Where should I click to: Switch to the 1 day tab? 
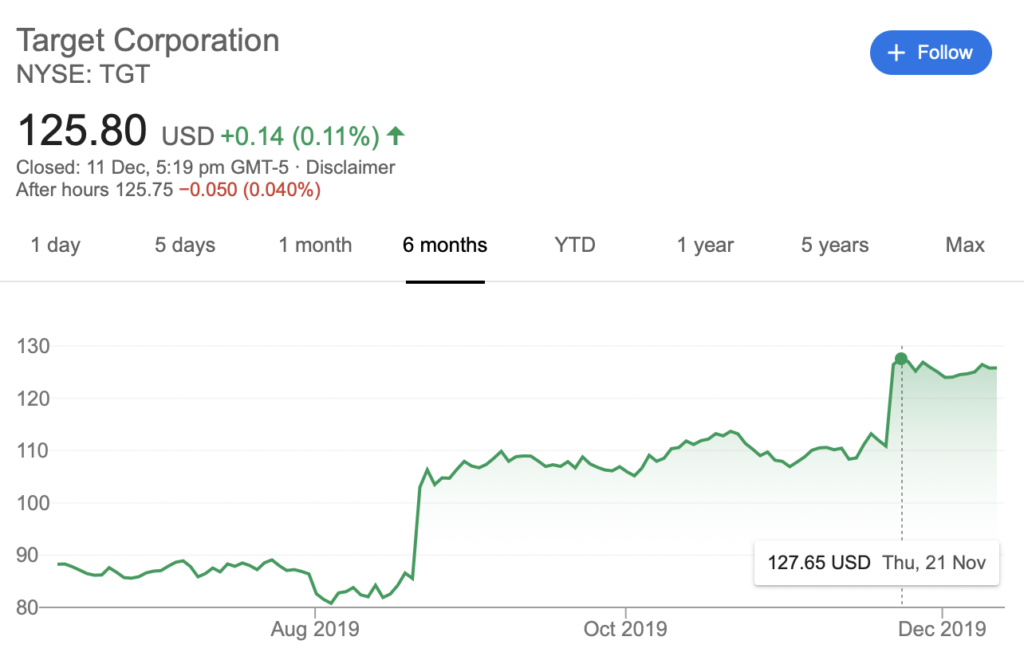(x=56, y=245)
